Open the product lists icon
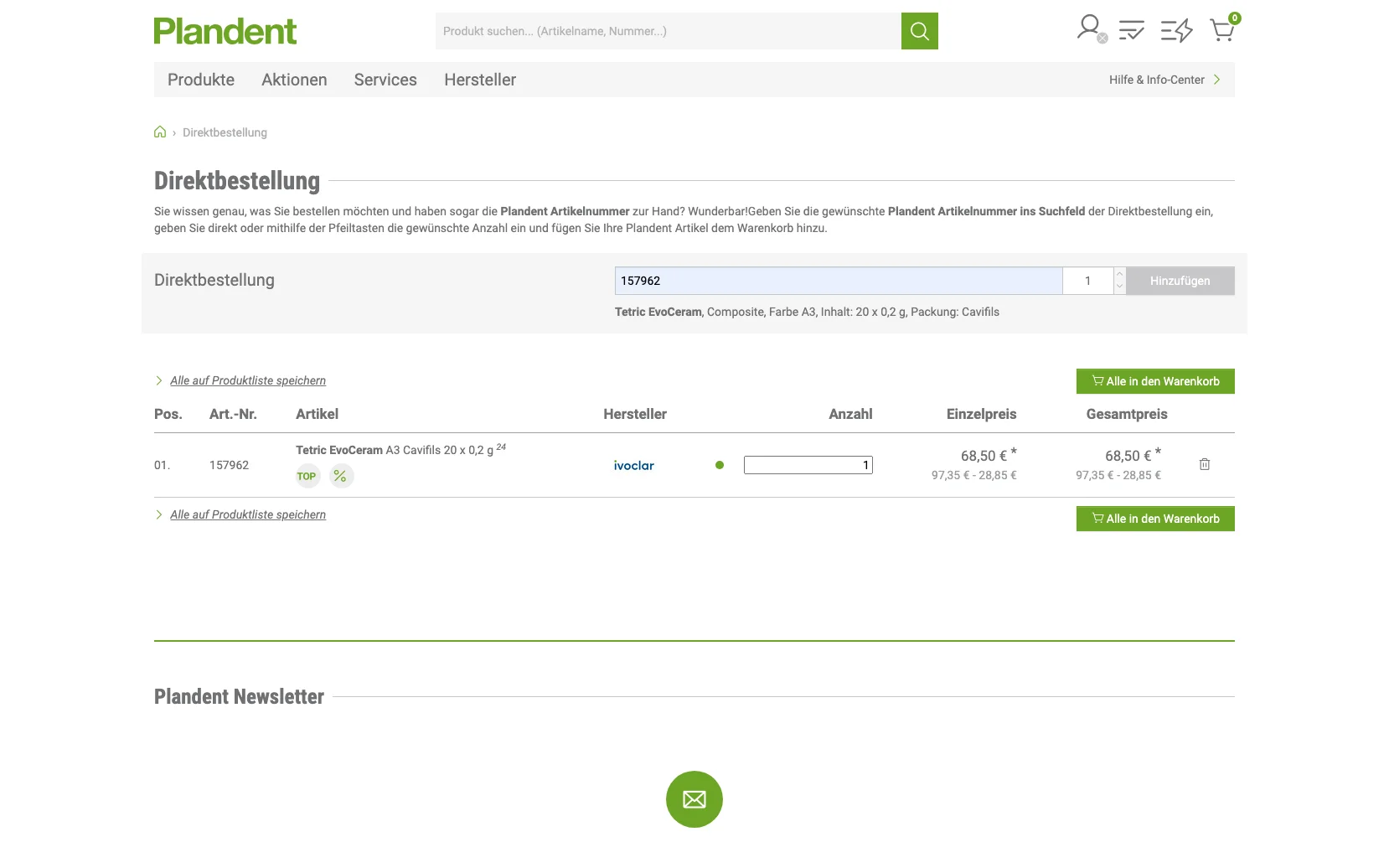1389x868 pixels. tap(1131, 31)
